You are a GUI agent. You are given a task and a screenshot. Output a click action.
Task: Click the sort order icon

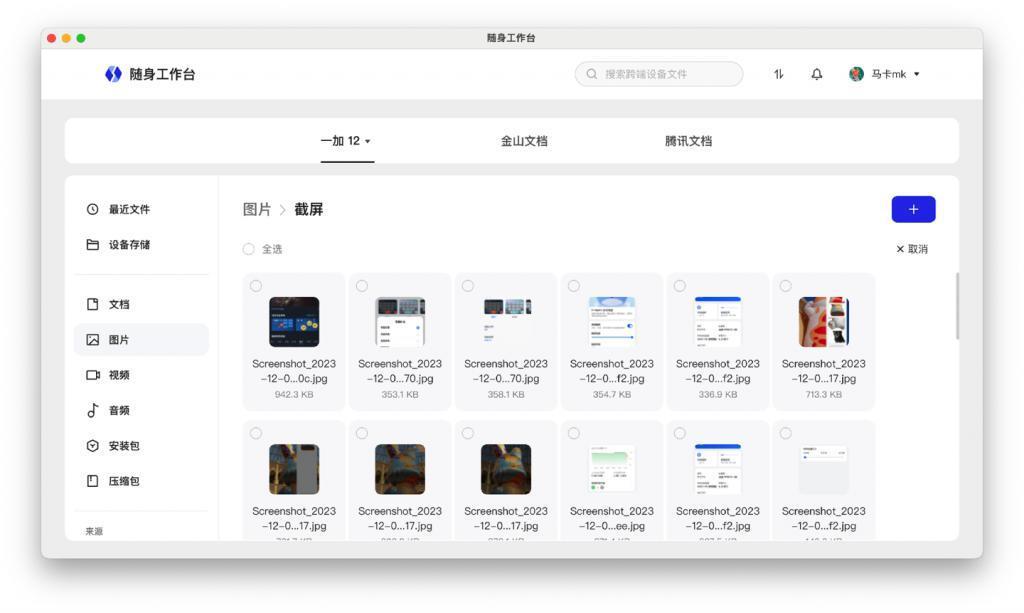pyautogui.click(x=779, y=73)
